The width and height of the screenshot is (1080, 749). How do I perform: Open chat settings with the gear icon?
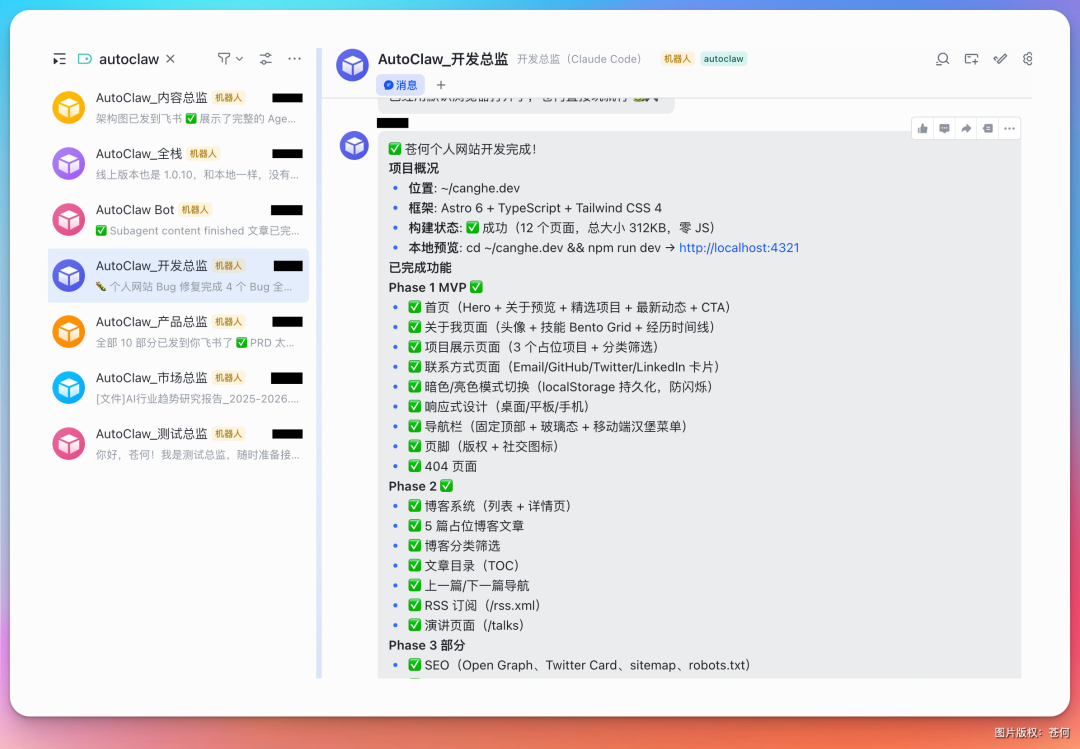pyautogui.click(x=1028, y=59)
